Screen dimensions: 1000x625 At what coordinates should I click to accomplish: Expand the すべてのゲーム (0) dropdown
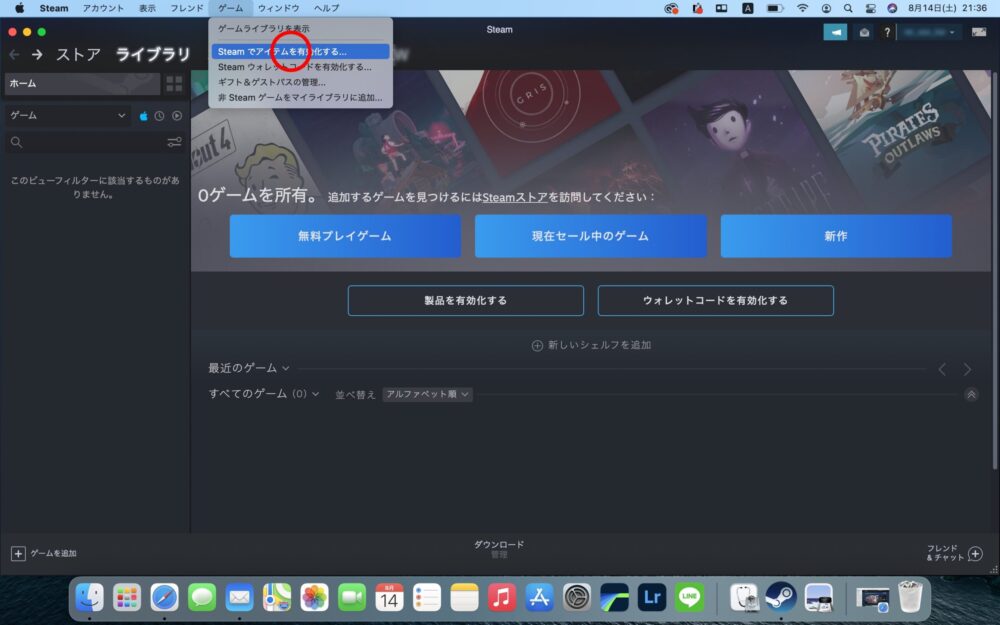[x=264, y=394]
